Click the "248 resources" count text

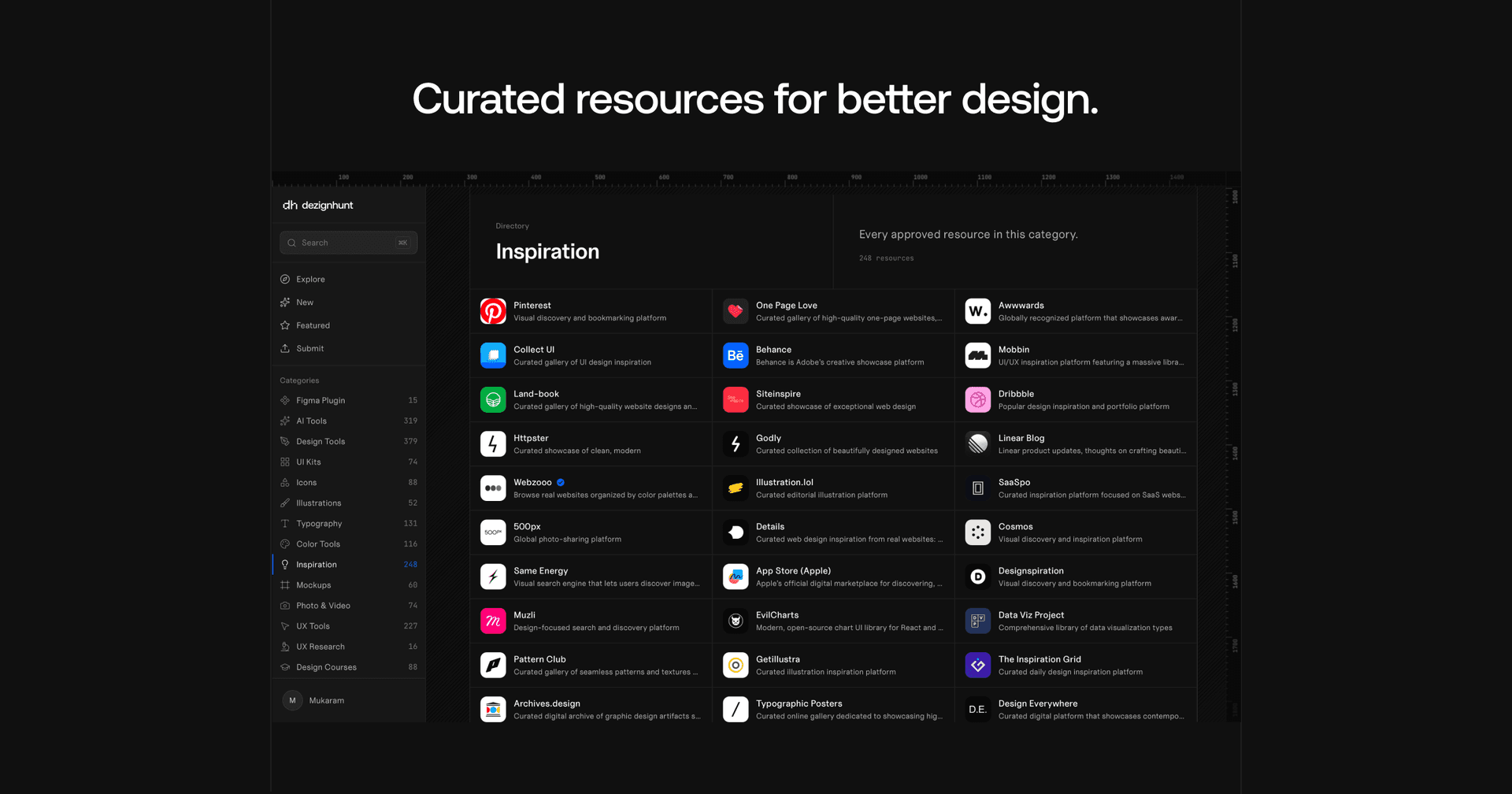pos(886,258)
